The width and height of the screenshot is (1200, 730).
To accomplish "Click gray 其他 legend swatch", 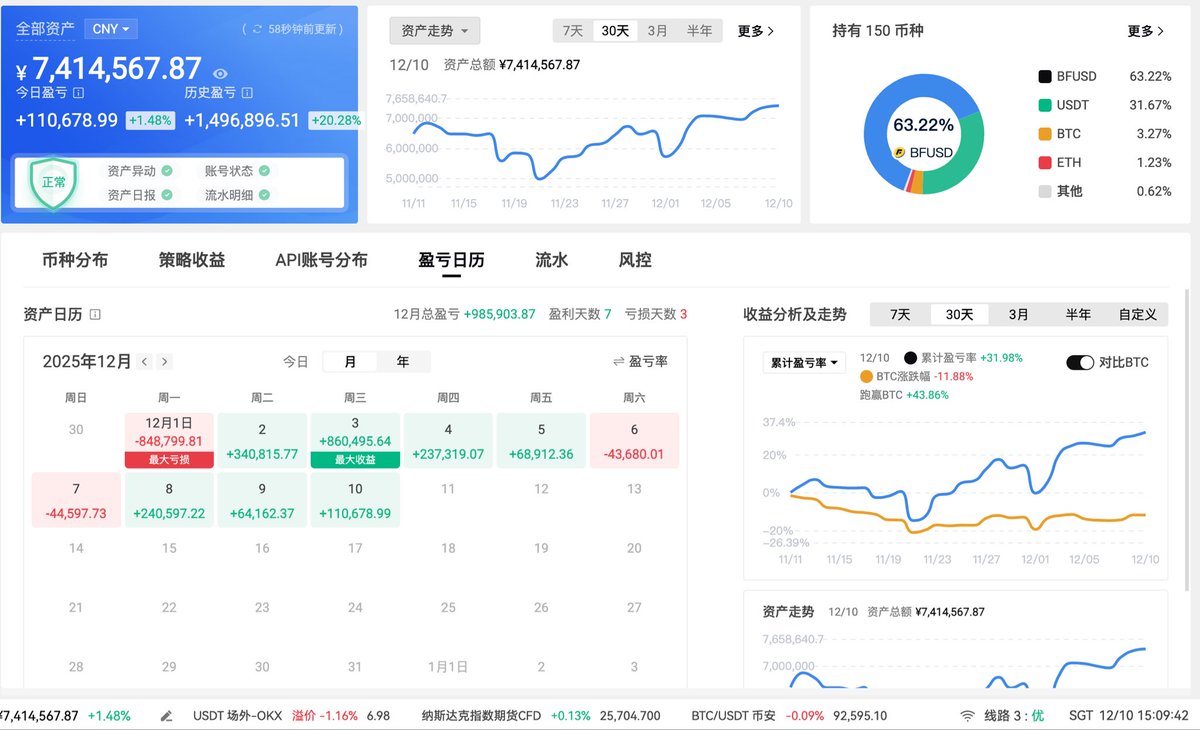I will coord(1045,191).
